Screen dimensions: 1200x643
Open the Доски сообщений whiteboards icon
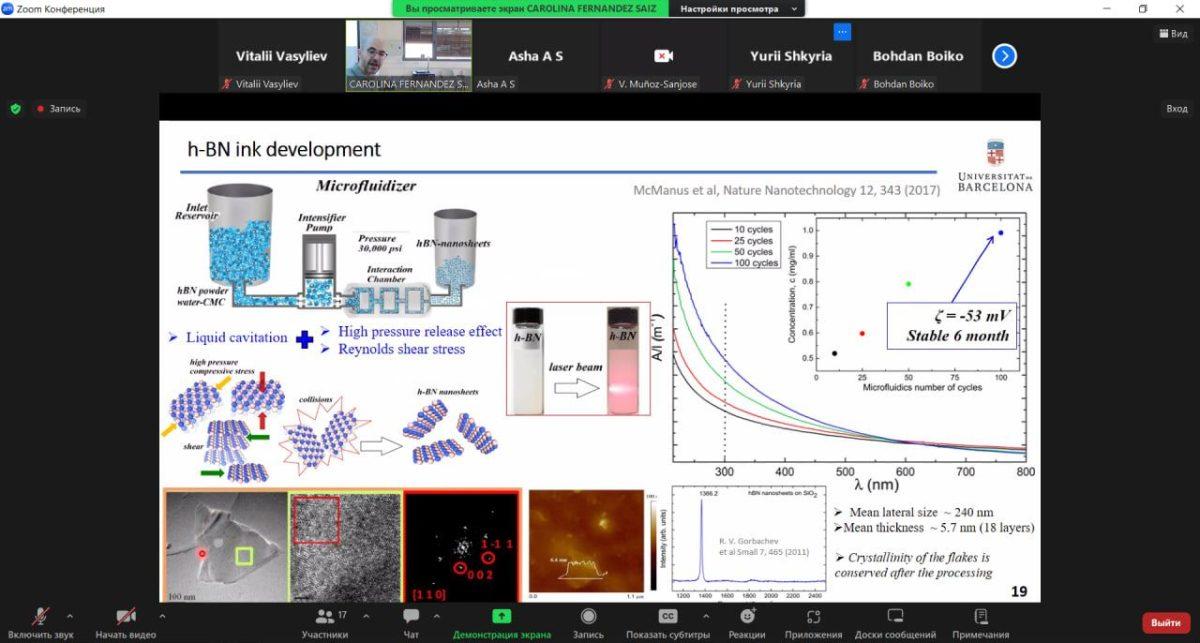tap(895, 617)
